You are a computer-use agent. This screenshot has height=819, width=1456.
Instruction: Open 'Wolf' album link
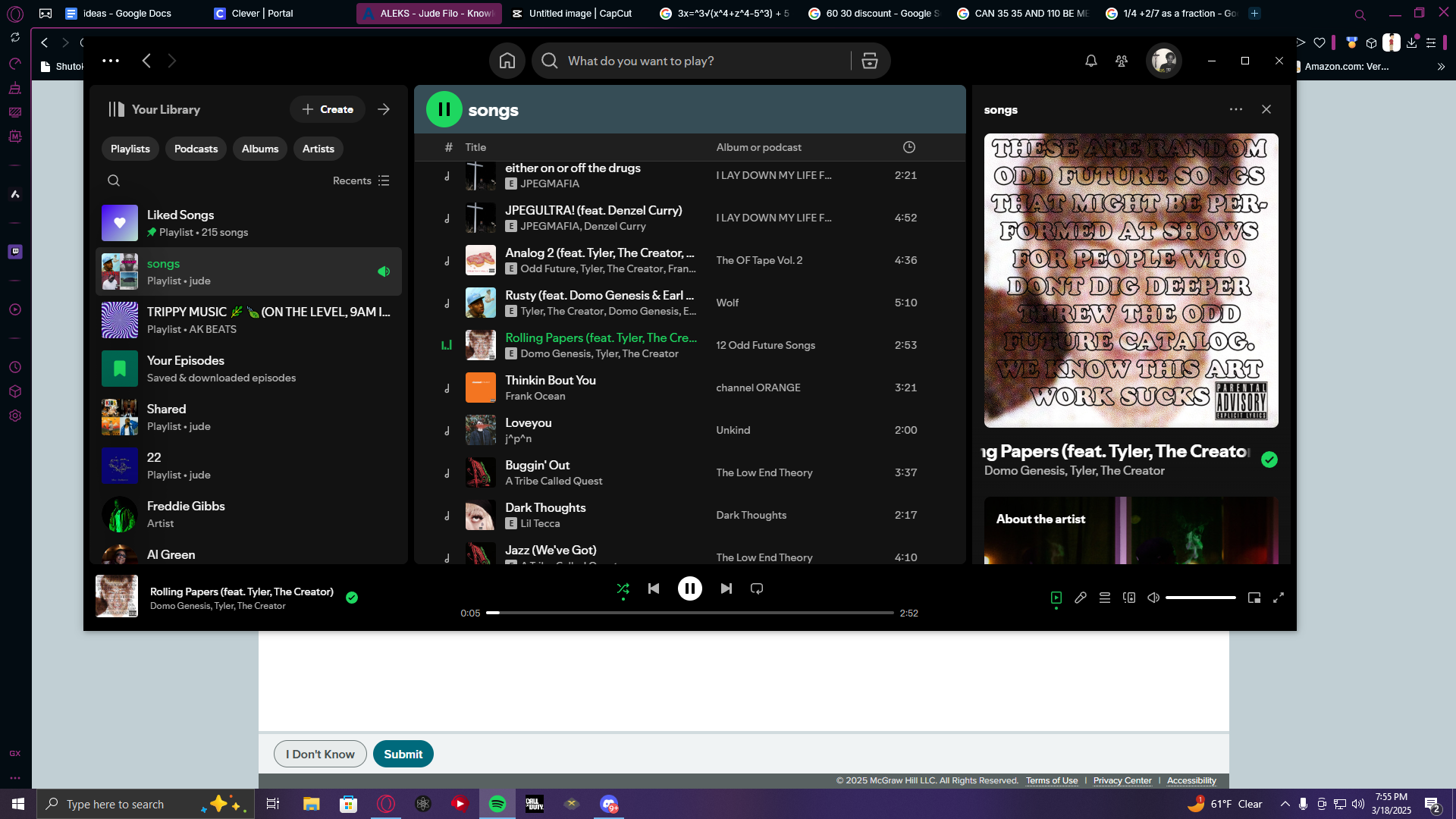coord(727,303)
